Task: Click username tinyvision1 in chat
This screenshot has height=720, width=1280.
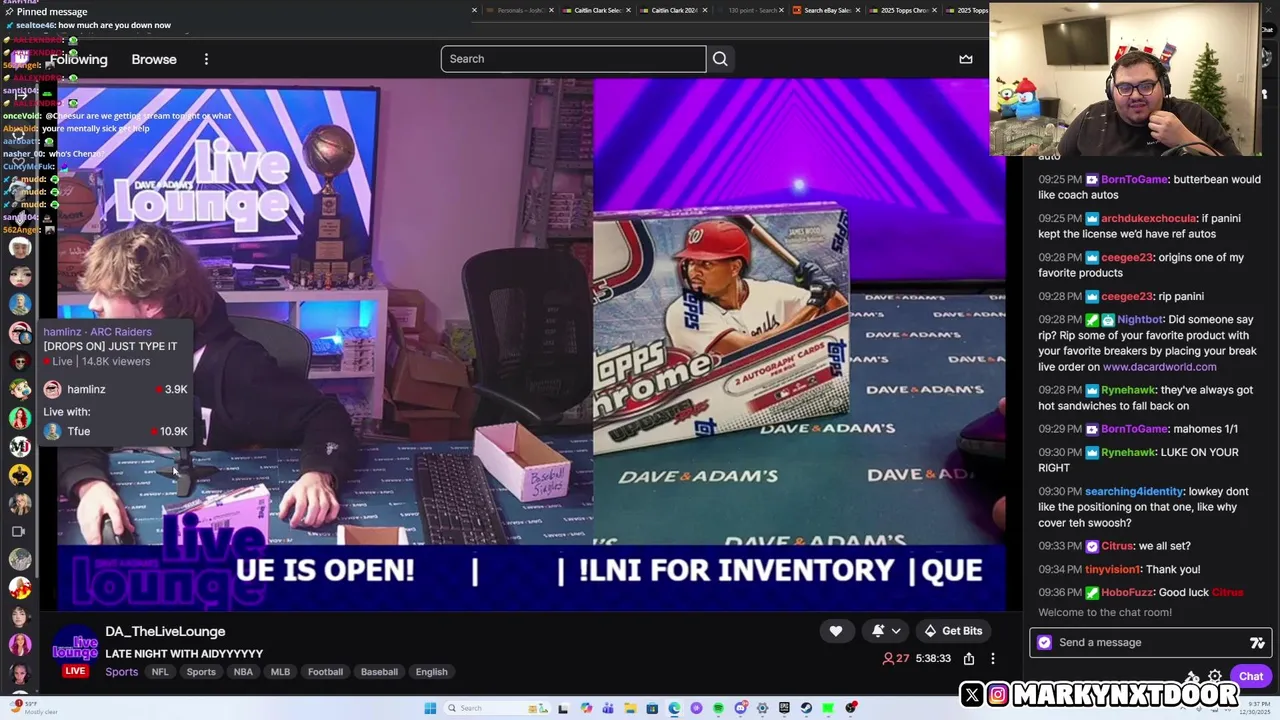Action: coord(1113,570)
